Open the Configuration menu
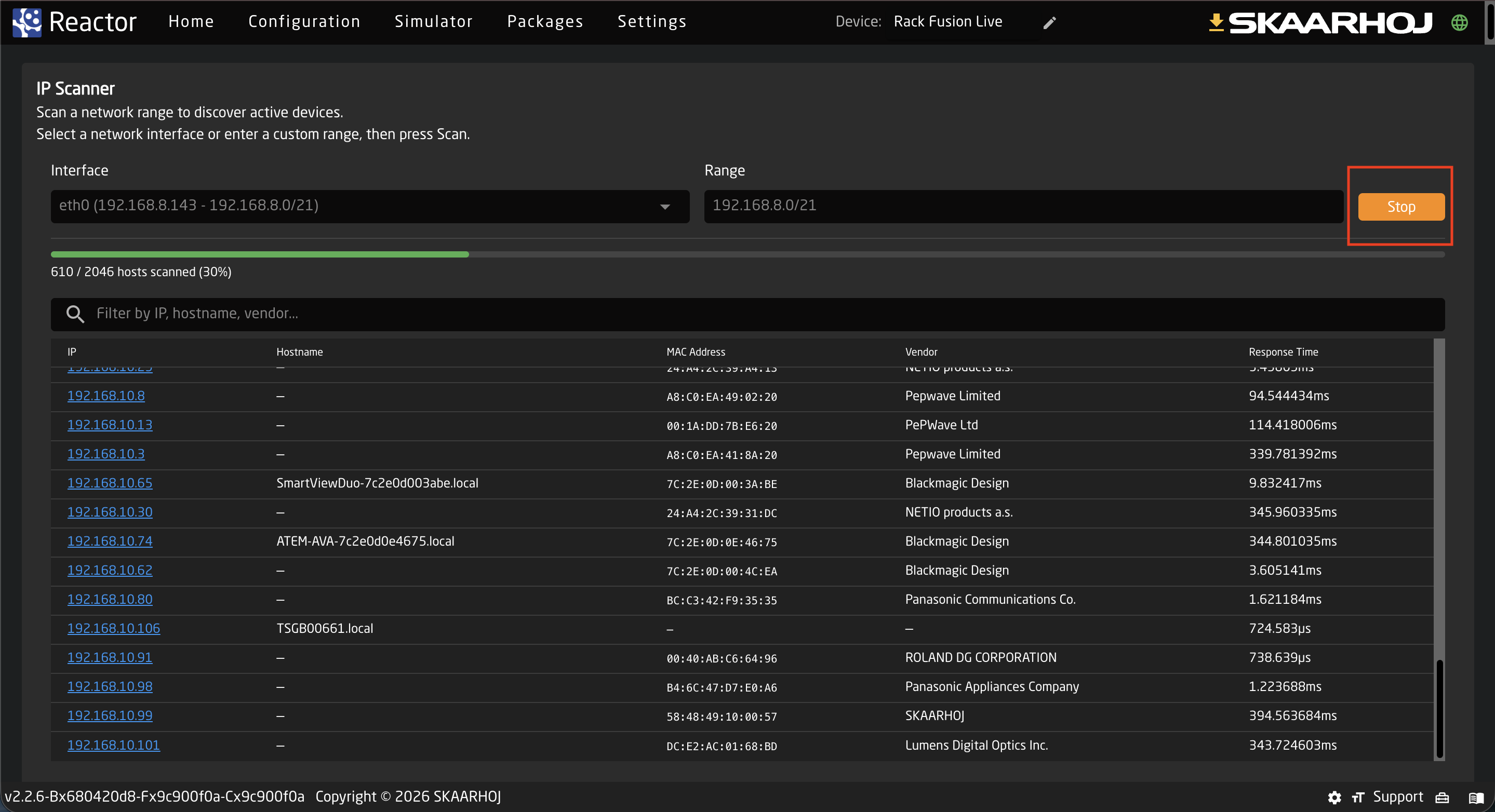This screenshot has height=812, width=1495. 303,21
